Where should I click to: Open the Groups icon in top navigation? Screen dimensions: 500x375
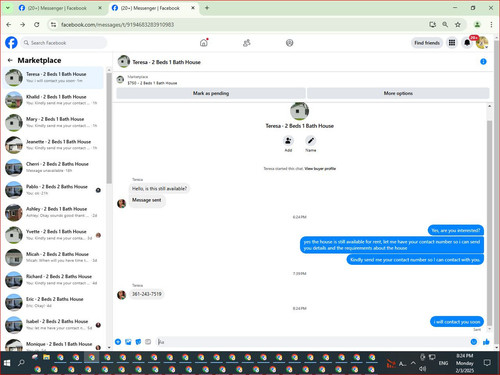289,43
